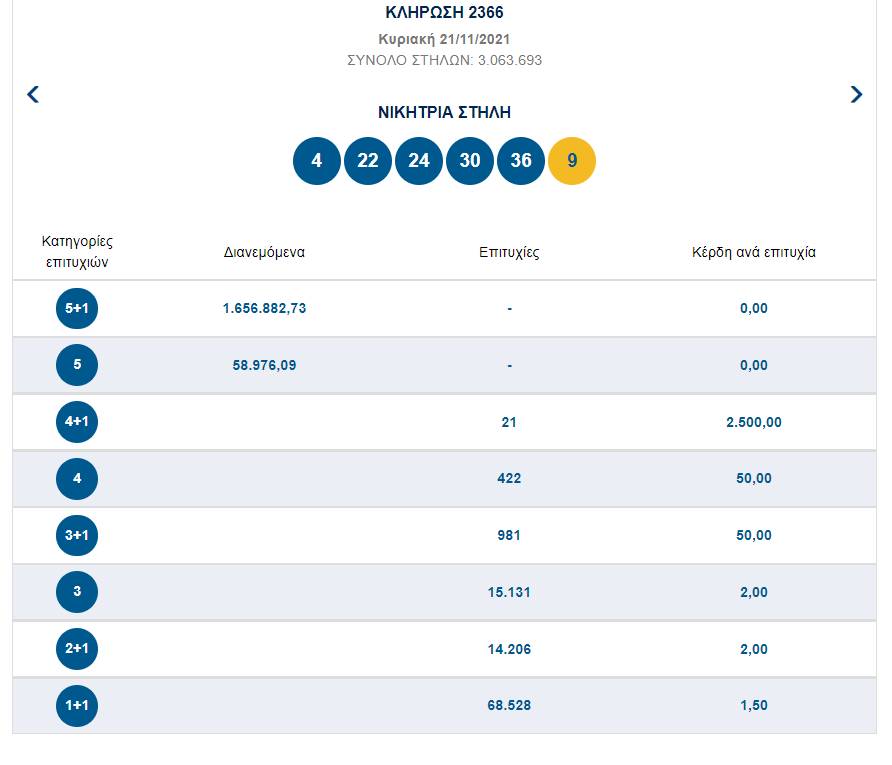Click the 68.528 winners count
892x765 pixels.
pyautogui.click(x=509, y=705)
